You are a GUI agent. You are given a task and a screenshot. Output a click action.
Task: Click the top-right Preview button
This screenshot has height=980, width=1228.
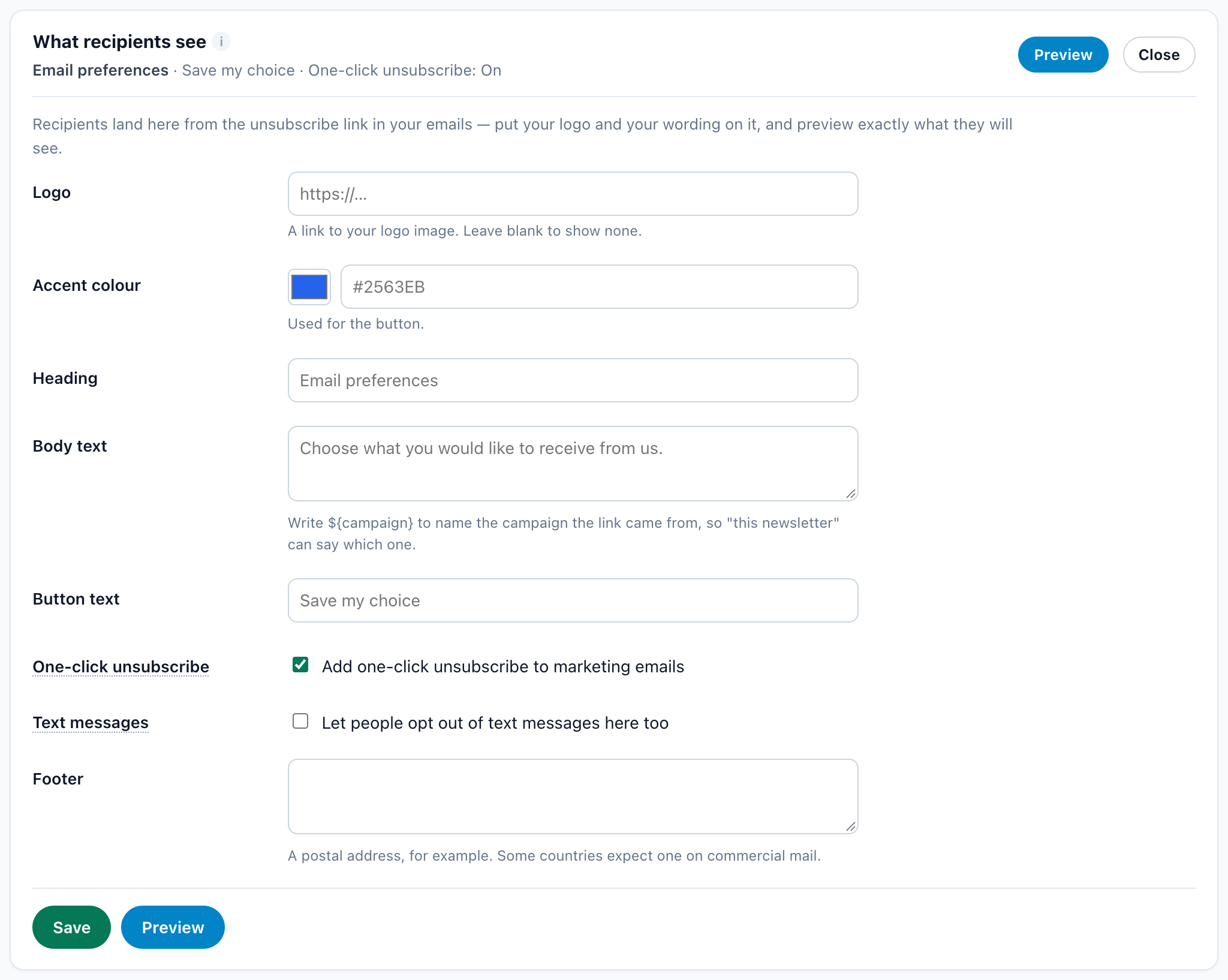(1063, 55)
